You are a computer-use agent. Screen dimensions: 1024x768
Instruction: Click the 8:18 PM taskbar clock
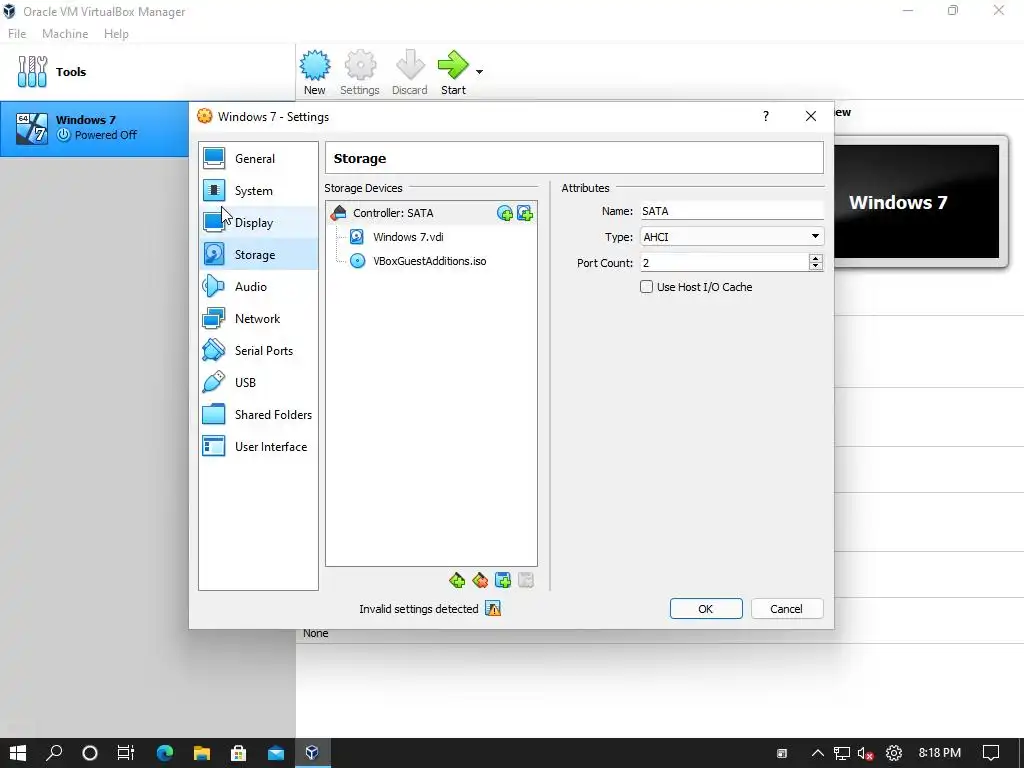coord(939,753)
